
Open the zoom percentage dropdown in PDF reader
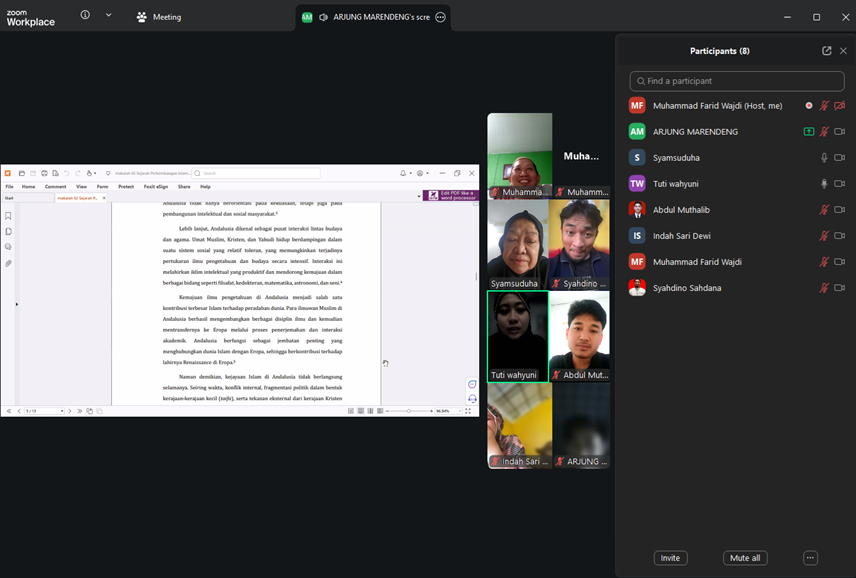[460, 411]
